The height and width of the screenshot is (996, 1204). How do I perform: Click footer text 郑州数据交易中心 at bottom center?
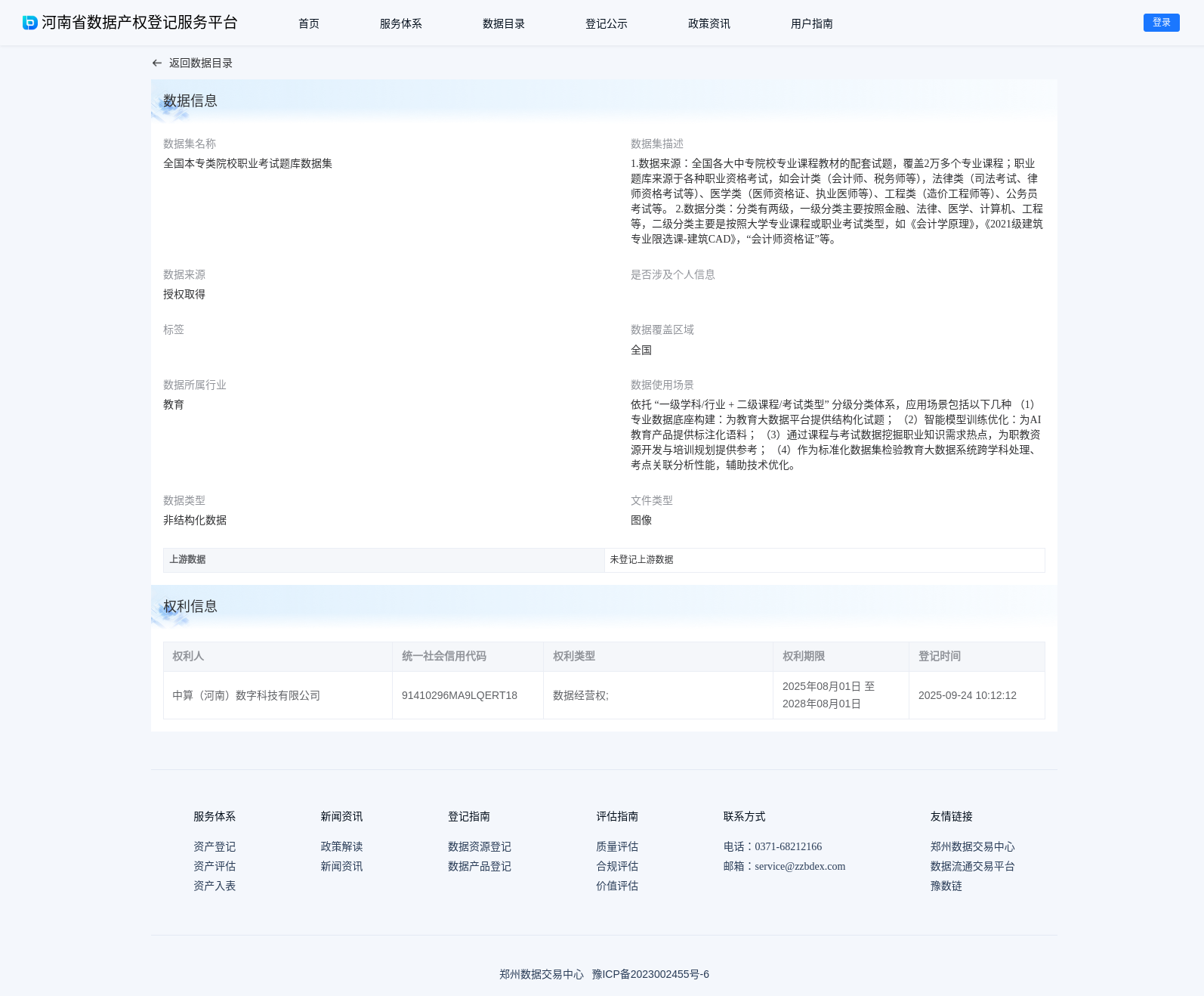[542, 974]
